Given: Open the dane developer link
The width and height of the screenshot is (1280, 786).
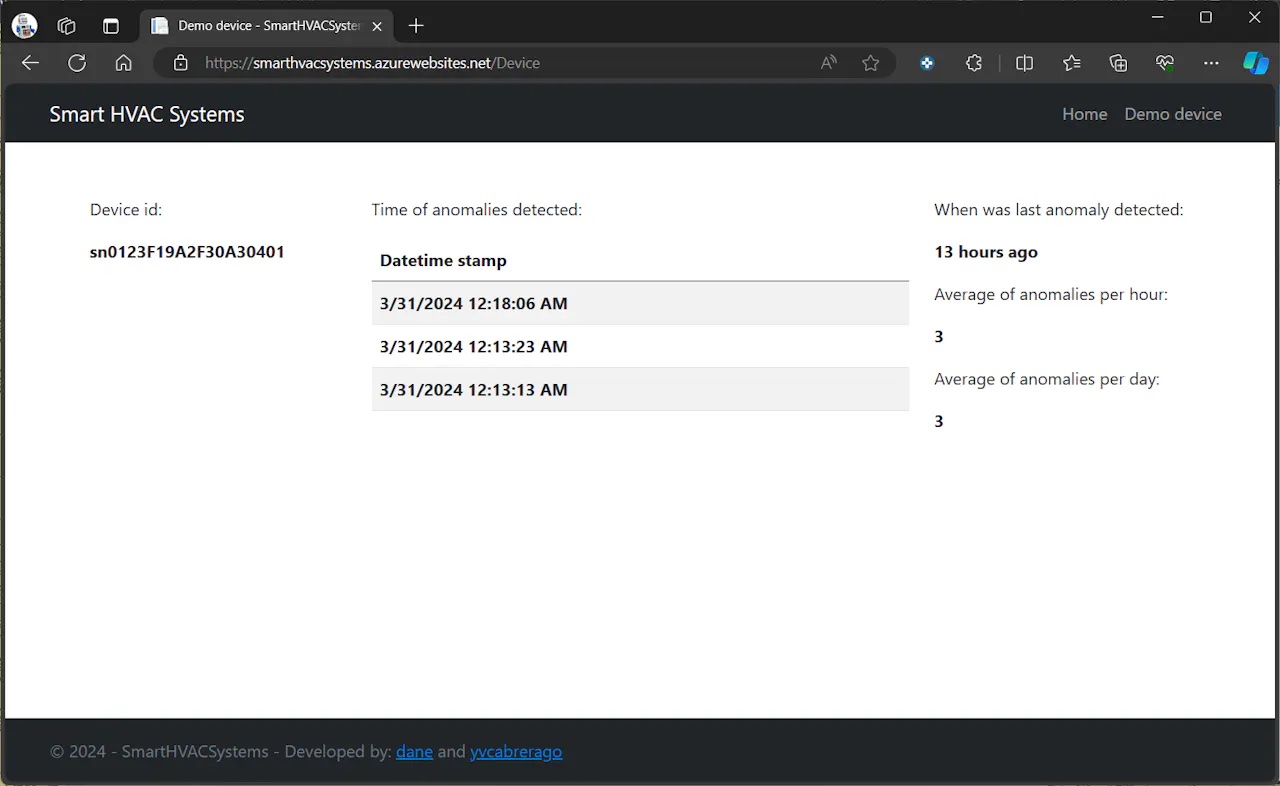Looking at the screenshot, I should click(414, 751).
